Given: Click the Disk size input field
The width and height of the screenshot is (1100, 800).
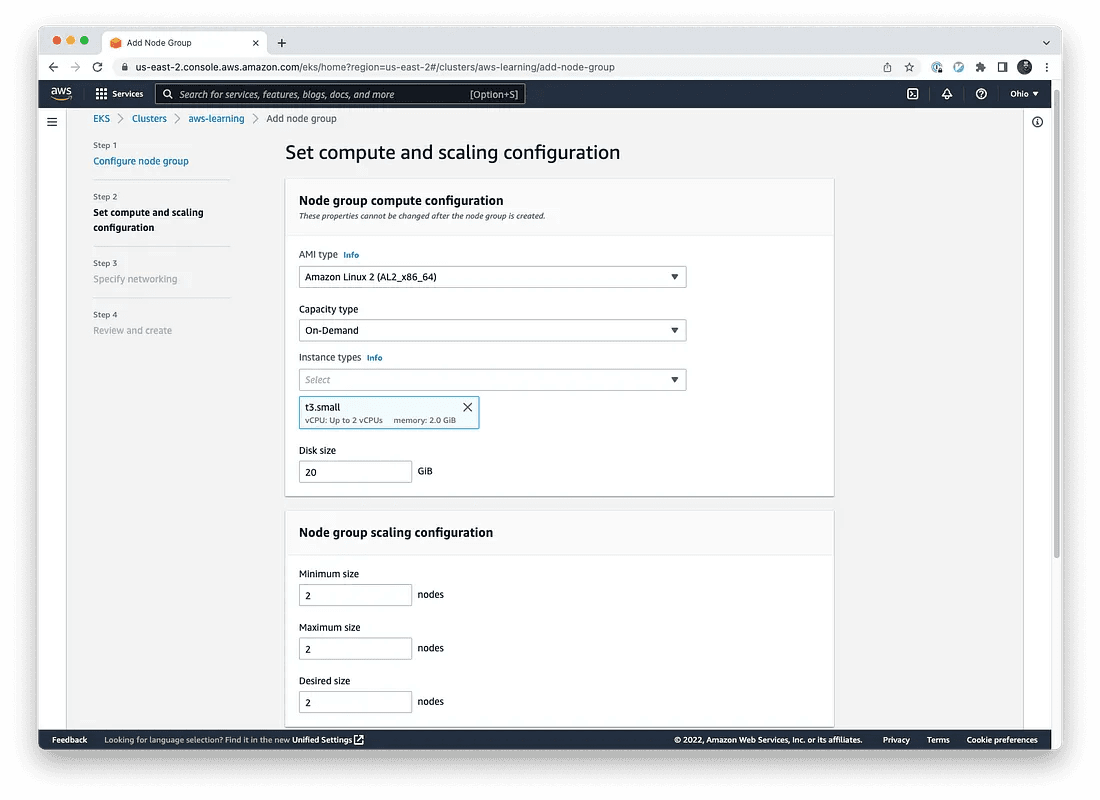Looking at the screenshot, I should click(355, 472).
